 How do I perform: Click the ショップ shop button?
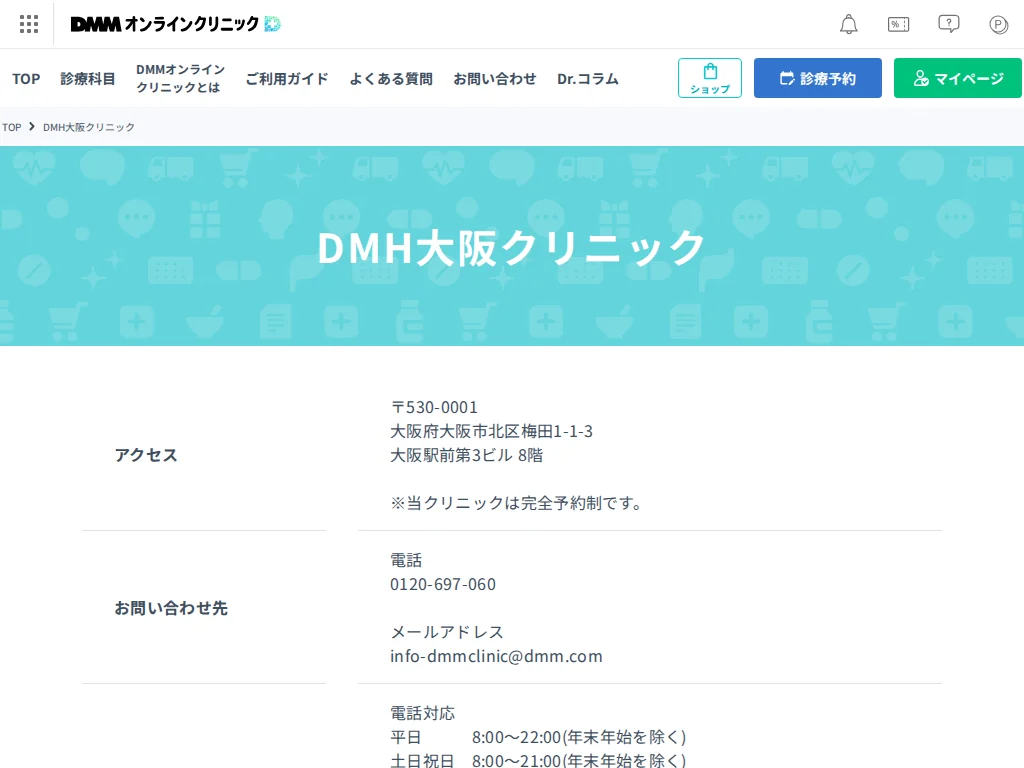[x=710, y=78]
